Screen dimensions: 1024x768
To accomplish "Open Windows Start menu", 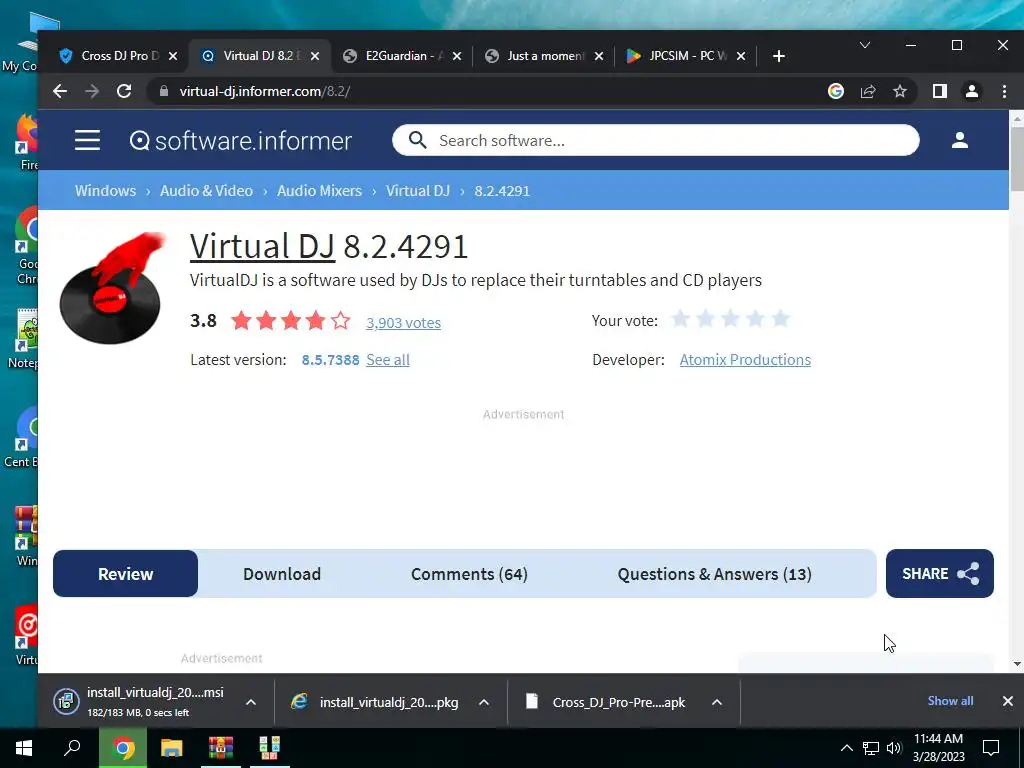I will (x=24, y=748).
